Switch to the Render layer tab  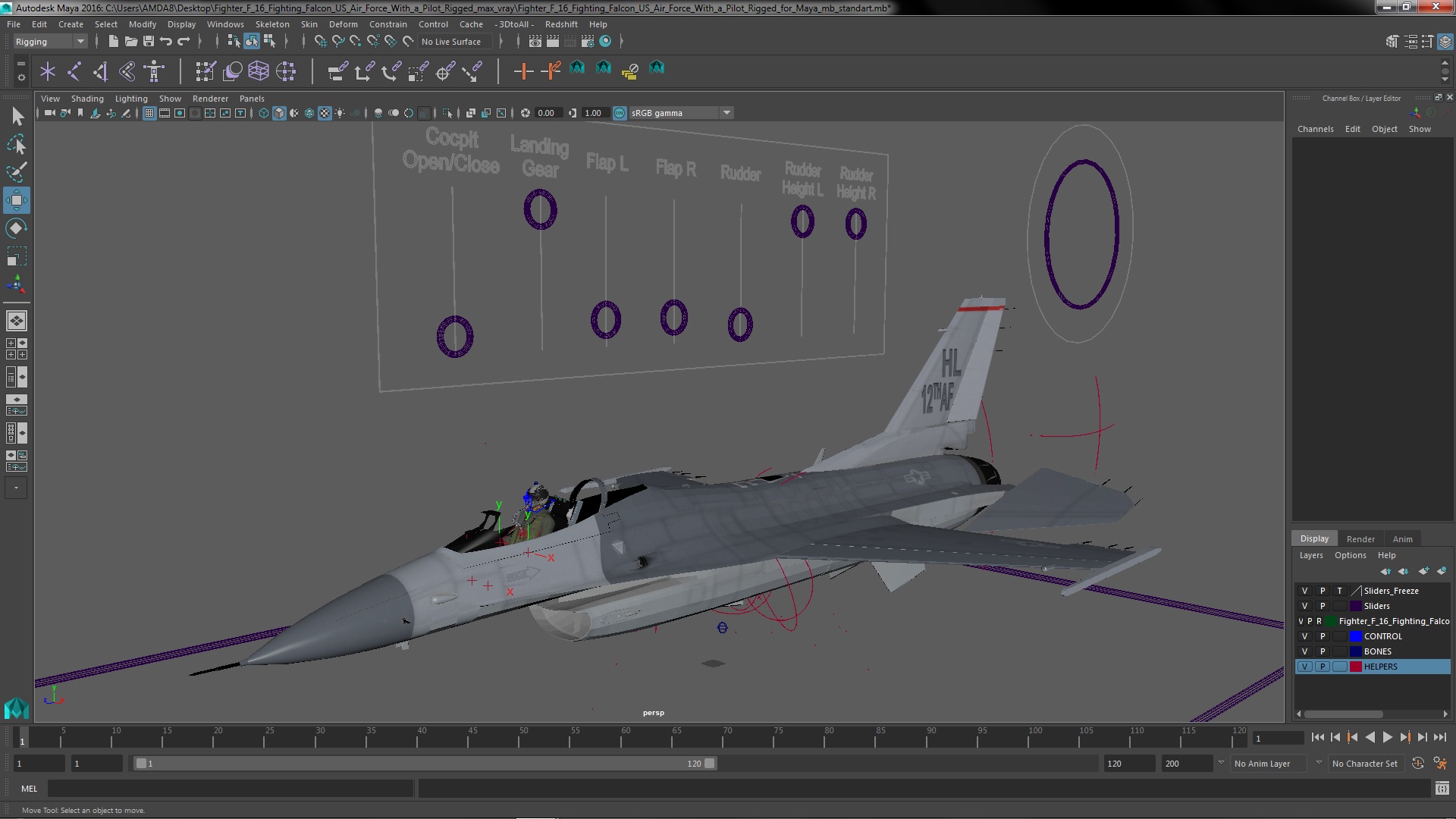tap(1360, 539)
